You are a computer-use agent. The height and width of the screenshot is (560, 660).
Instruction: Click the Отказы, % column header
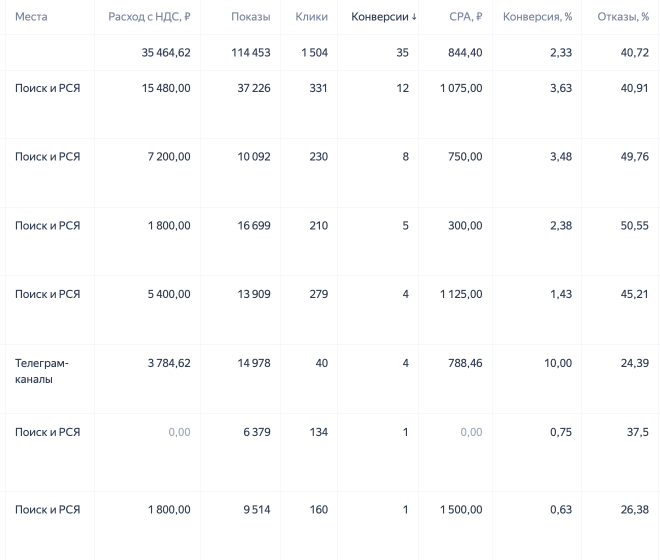click(623, 17)
